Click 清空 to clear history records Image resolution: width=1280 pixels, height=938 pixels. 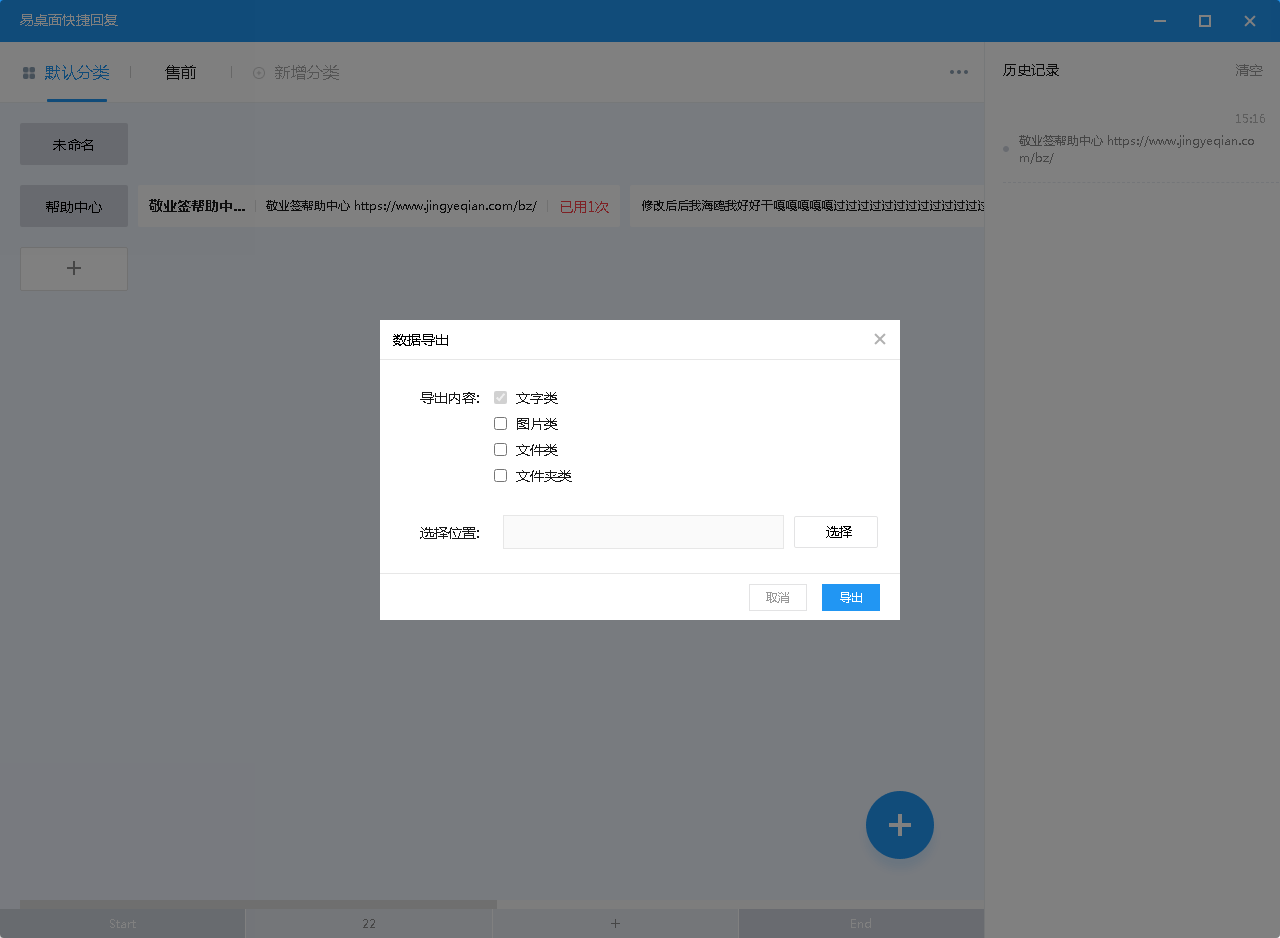[1249, 70]
